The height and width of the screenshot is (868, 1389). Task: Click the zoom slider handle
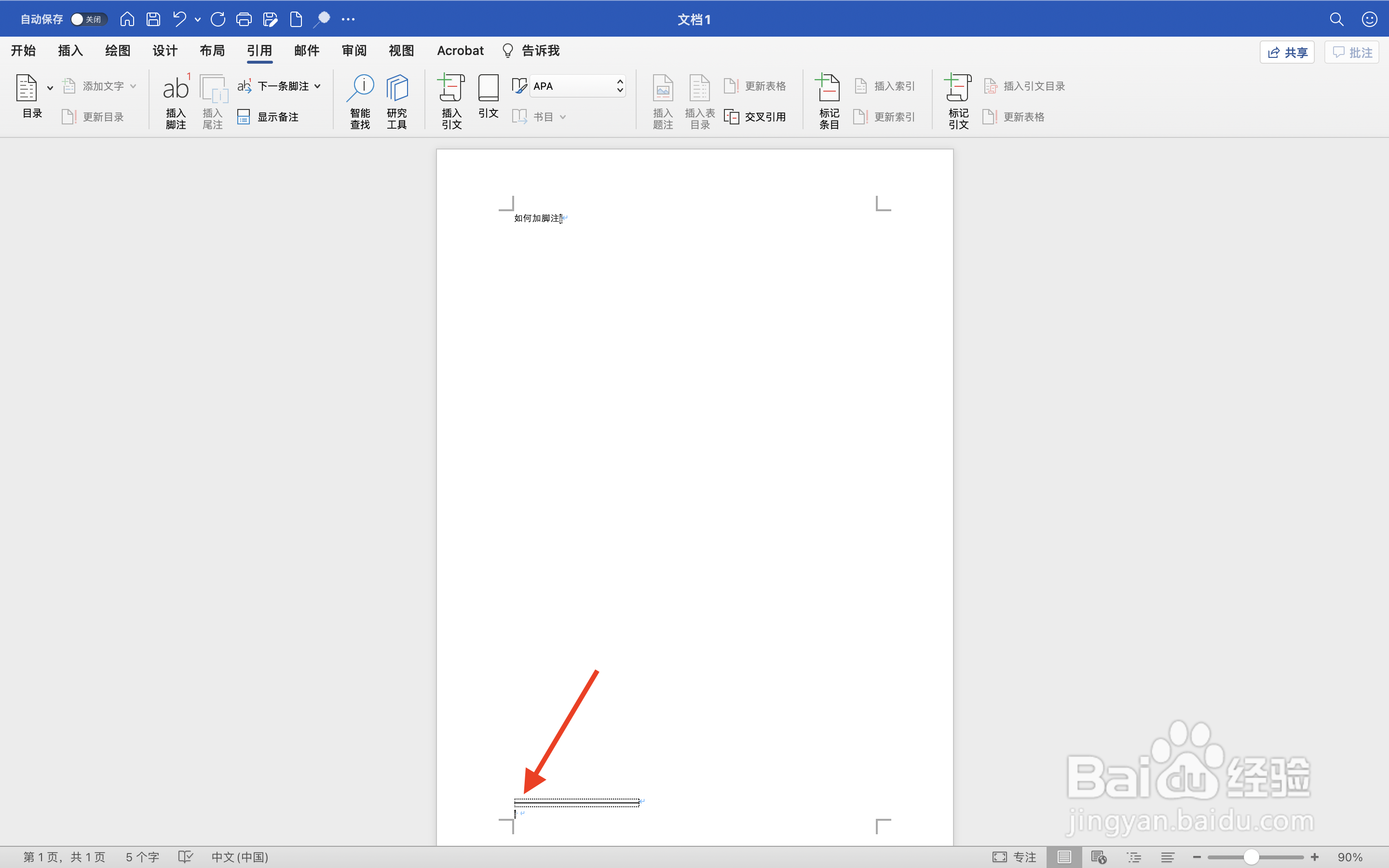tap(1252, 857)
